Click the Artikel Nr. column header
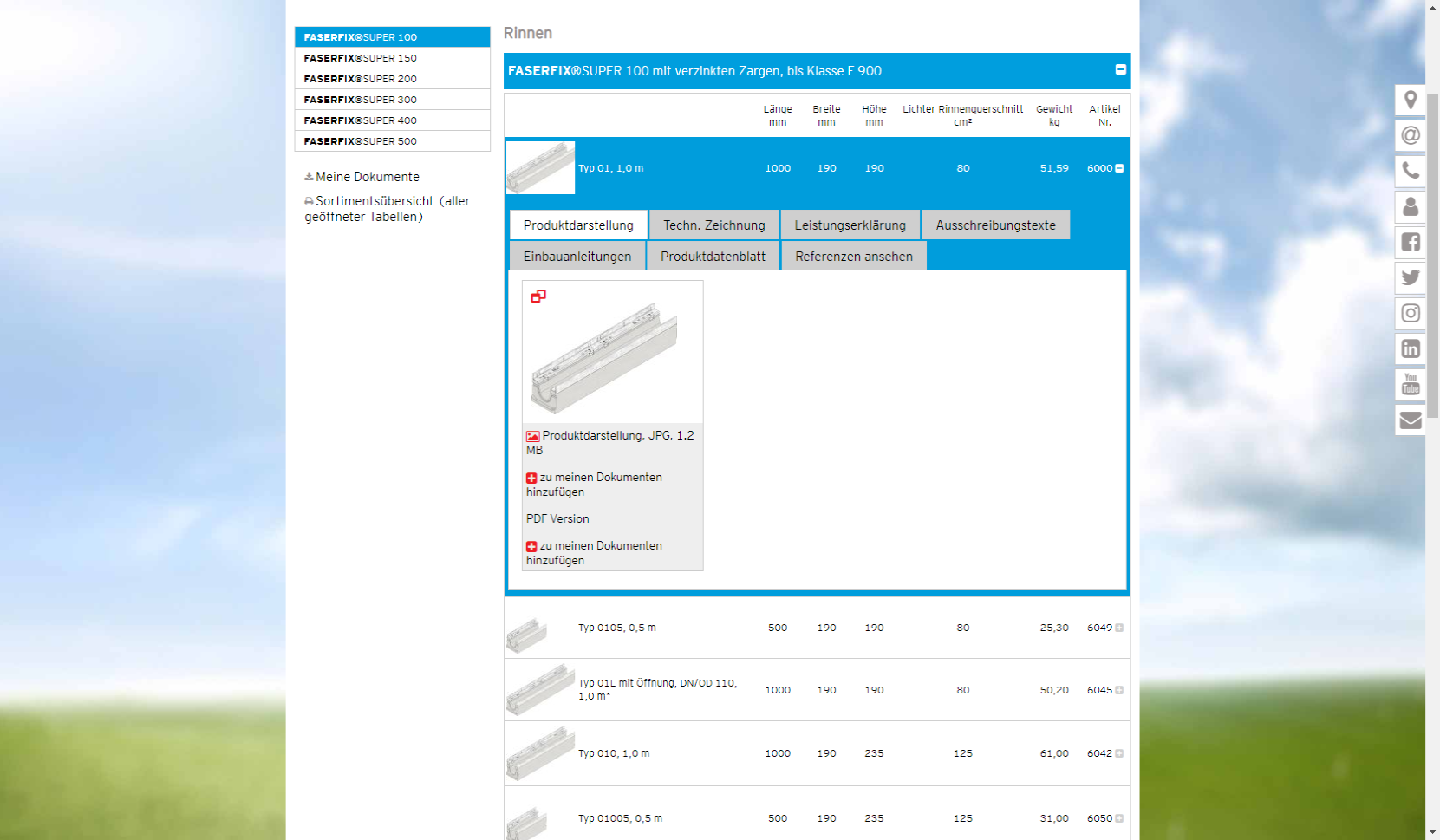This screenshot has width=1440, height=840. tap(1104, 115)
